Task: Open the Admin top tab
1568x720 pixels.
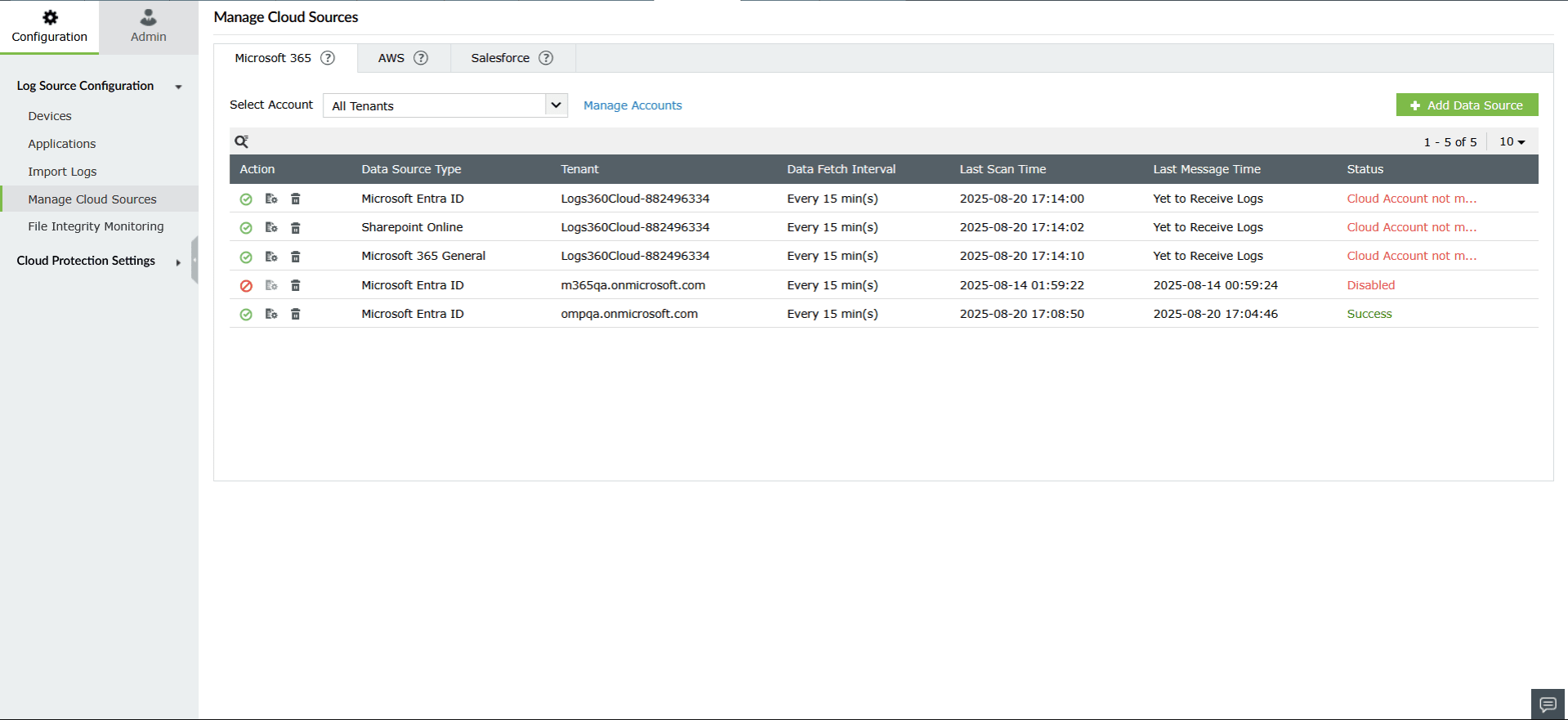Action: [149, 27]
